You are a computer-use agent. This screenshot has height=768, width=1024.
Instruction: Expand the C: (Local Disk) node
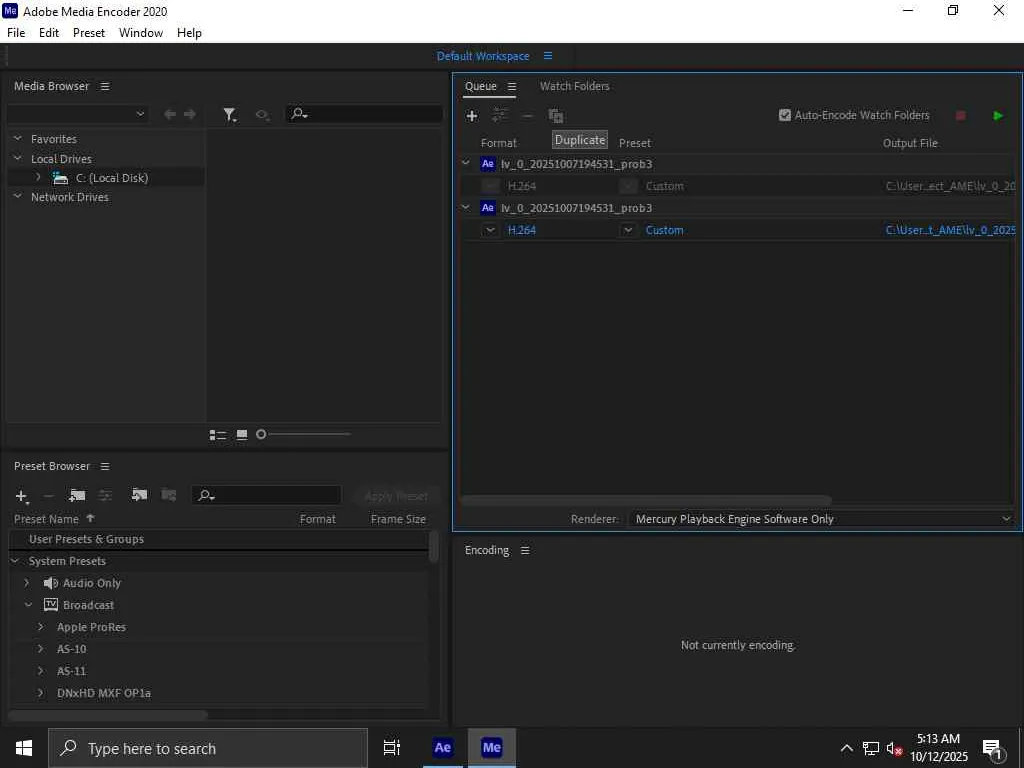tap(39, 177)
